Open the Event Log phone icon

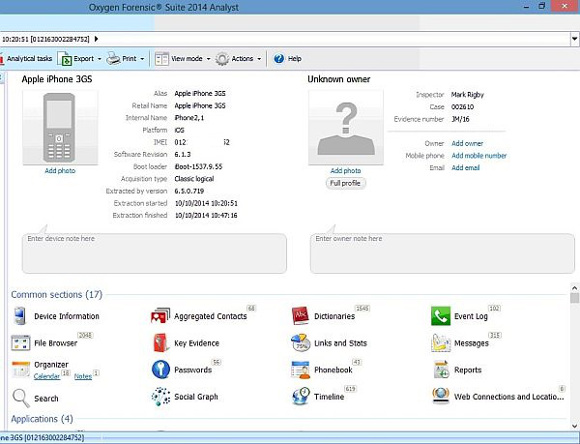point(441,316)
